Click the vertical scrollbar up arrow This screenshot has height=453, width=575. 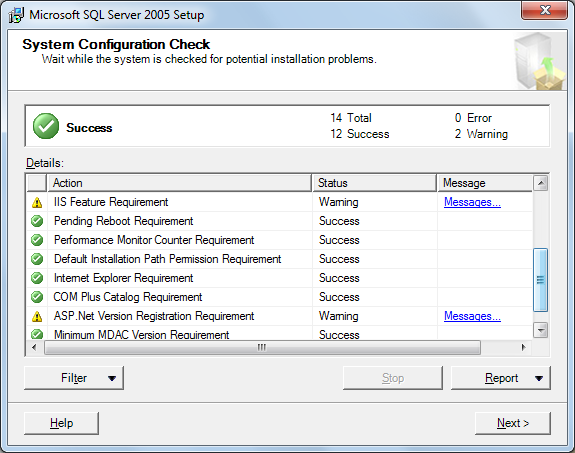tap(541, 183)
